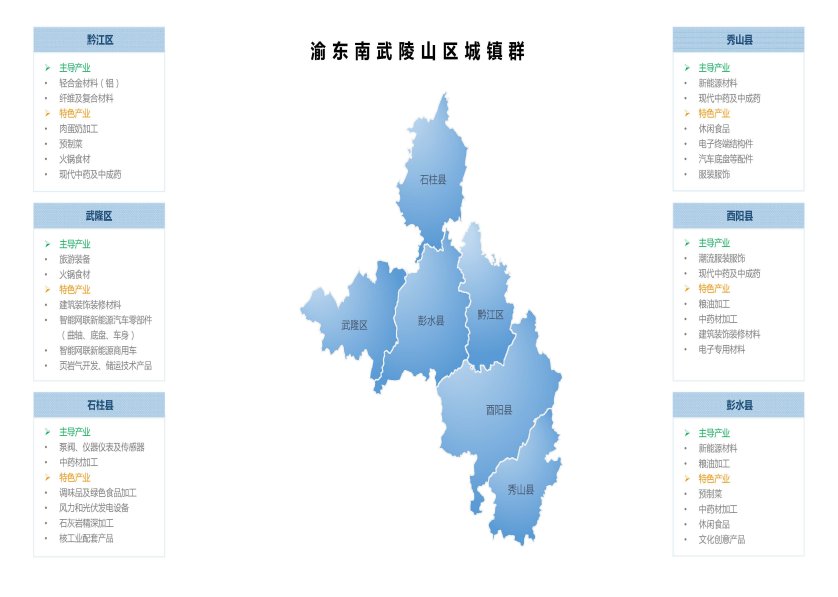Open the 武隆区 panel header
The image size is (838, 597).
(99, 216)
